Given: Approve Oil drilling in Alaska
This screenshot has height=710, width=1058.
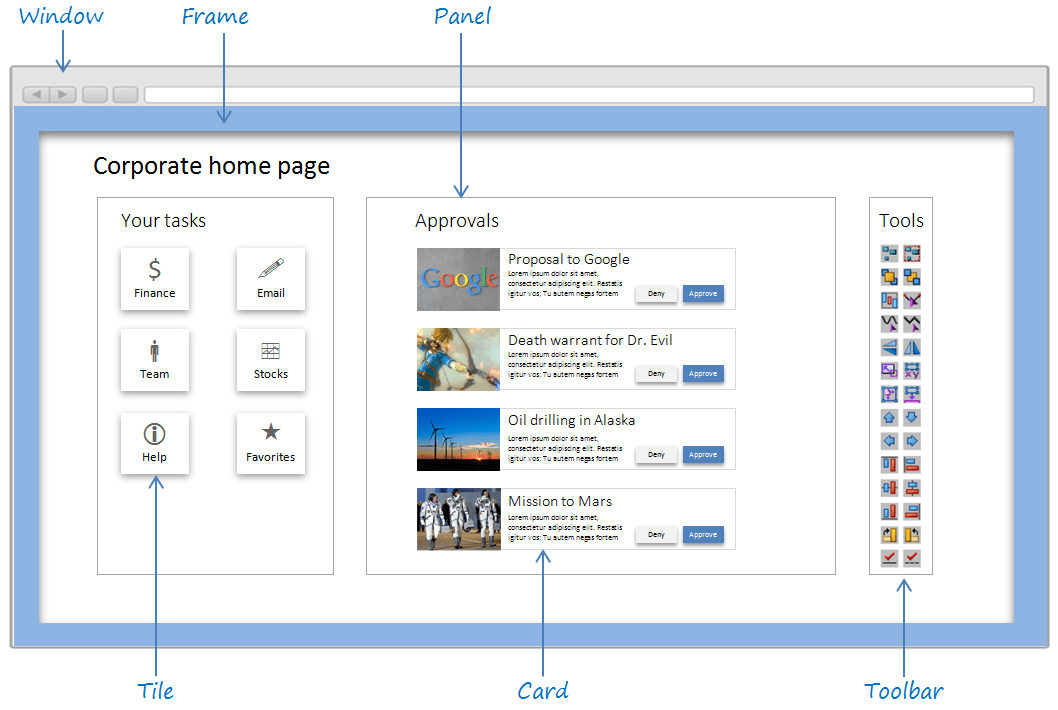Looking at the screenshot, I should coord(703,454).
